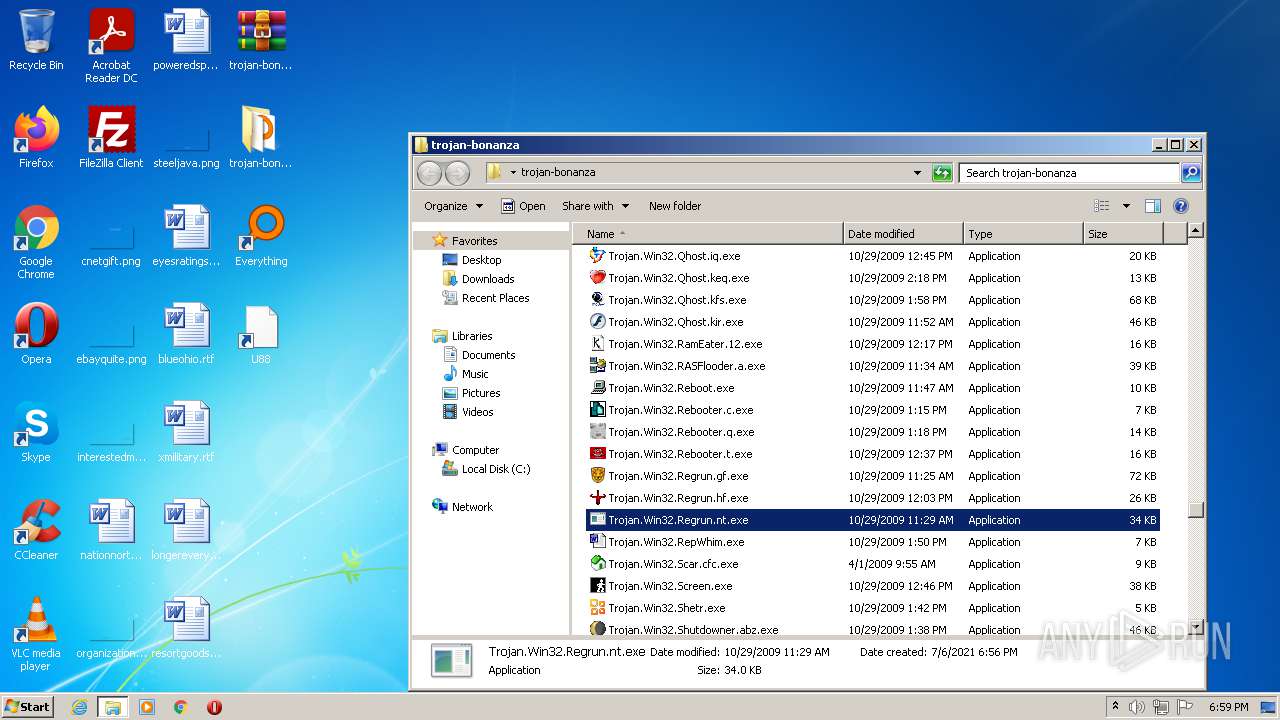
Task: Open the Everything search shortcut
Action: [262, 237]
